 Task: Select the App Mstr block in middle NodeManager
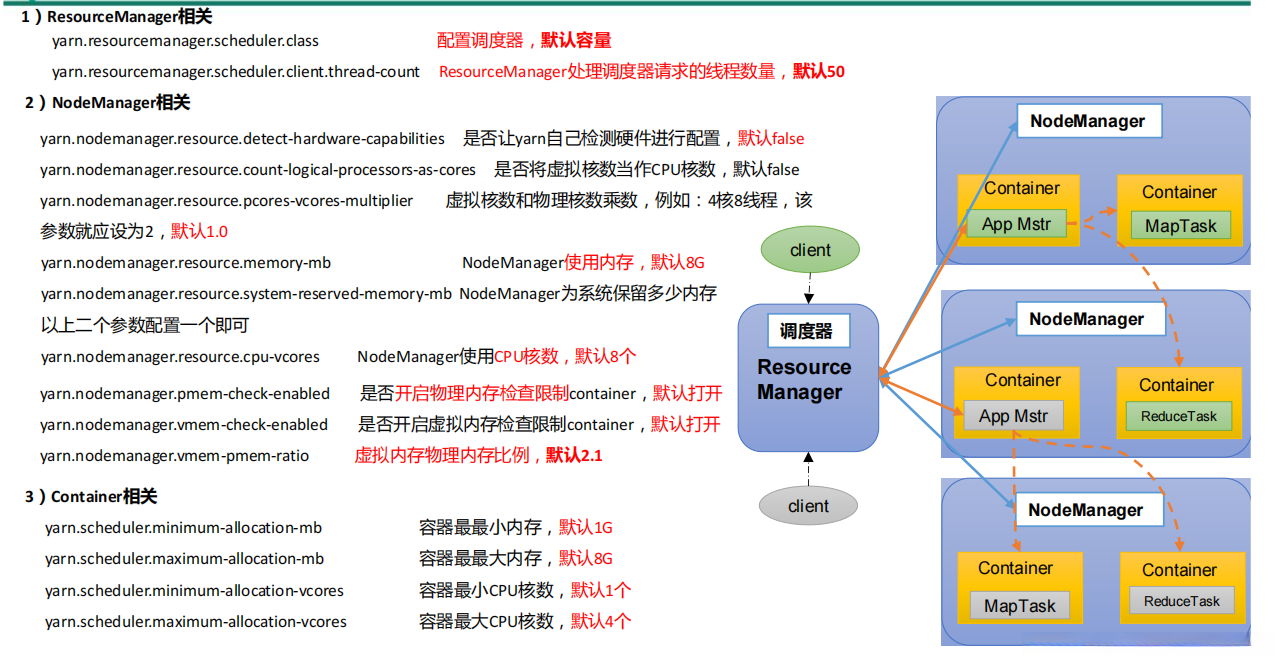tap(1014, 417)
